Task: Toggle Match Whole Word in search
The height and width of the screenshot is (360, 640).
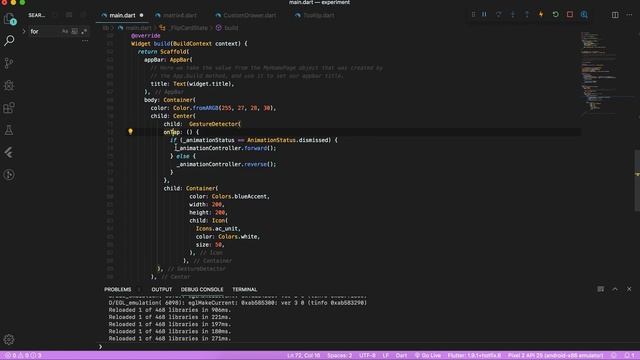Action: (x=74, y=31)
